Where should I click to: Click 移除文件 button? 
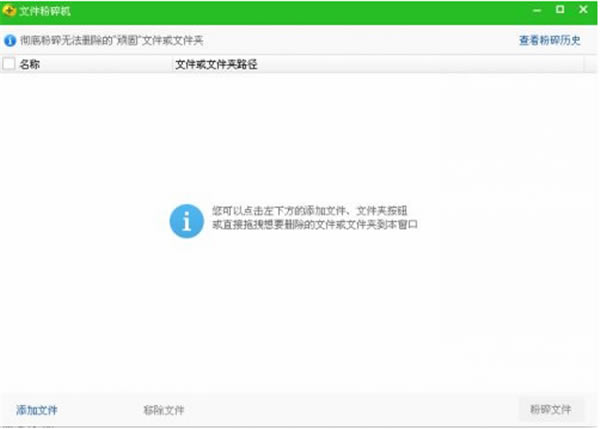pos(164,410)
